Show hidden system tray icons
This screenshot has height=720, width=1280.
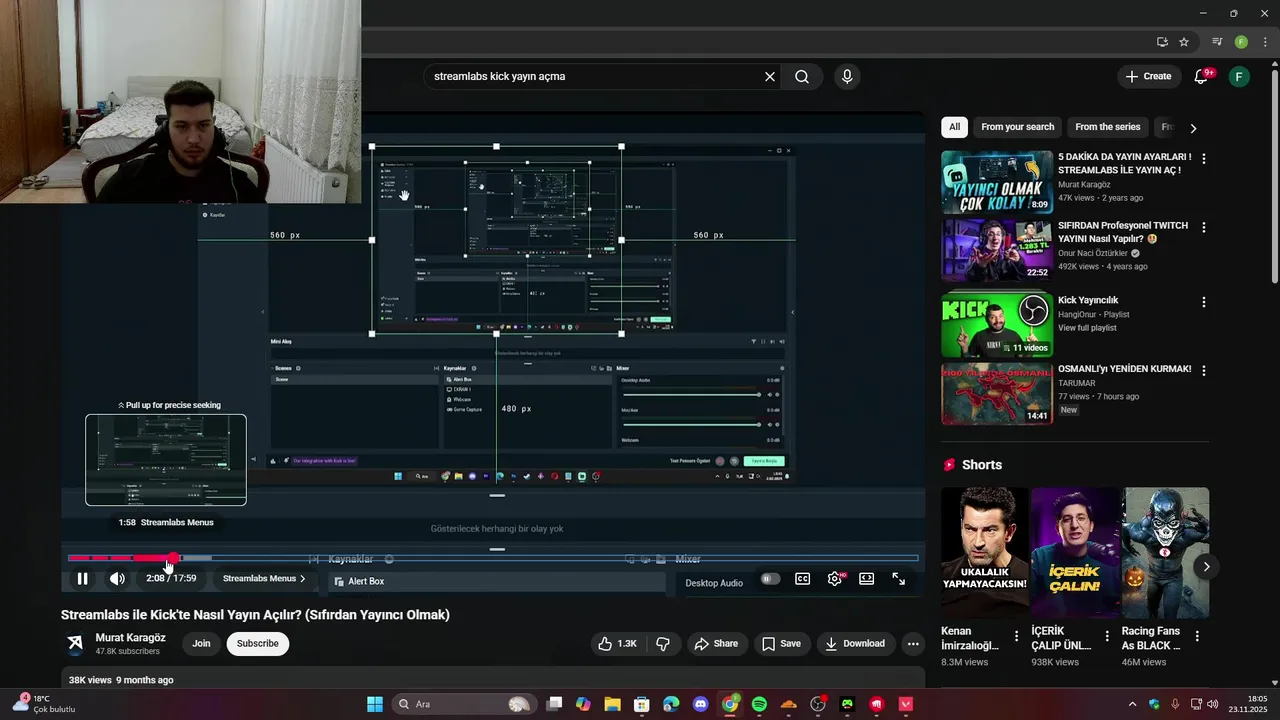click(1132, 704)
